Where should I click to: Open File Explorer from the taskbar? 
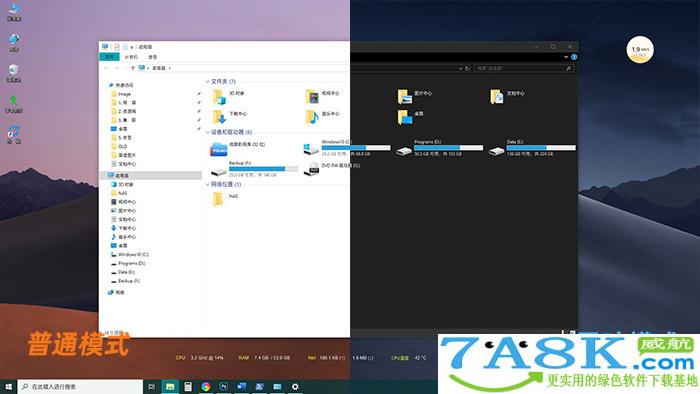(170, 386)
